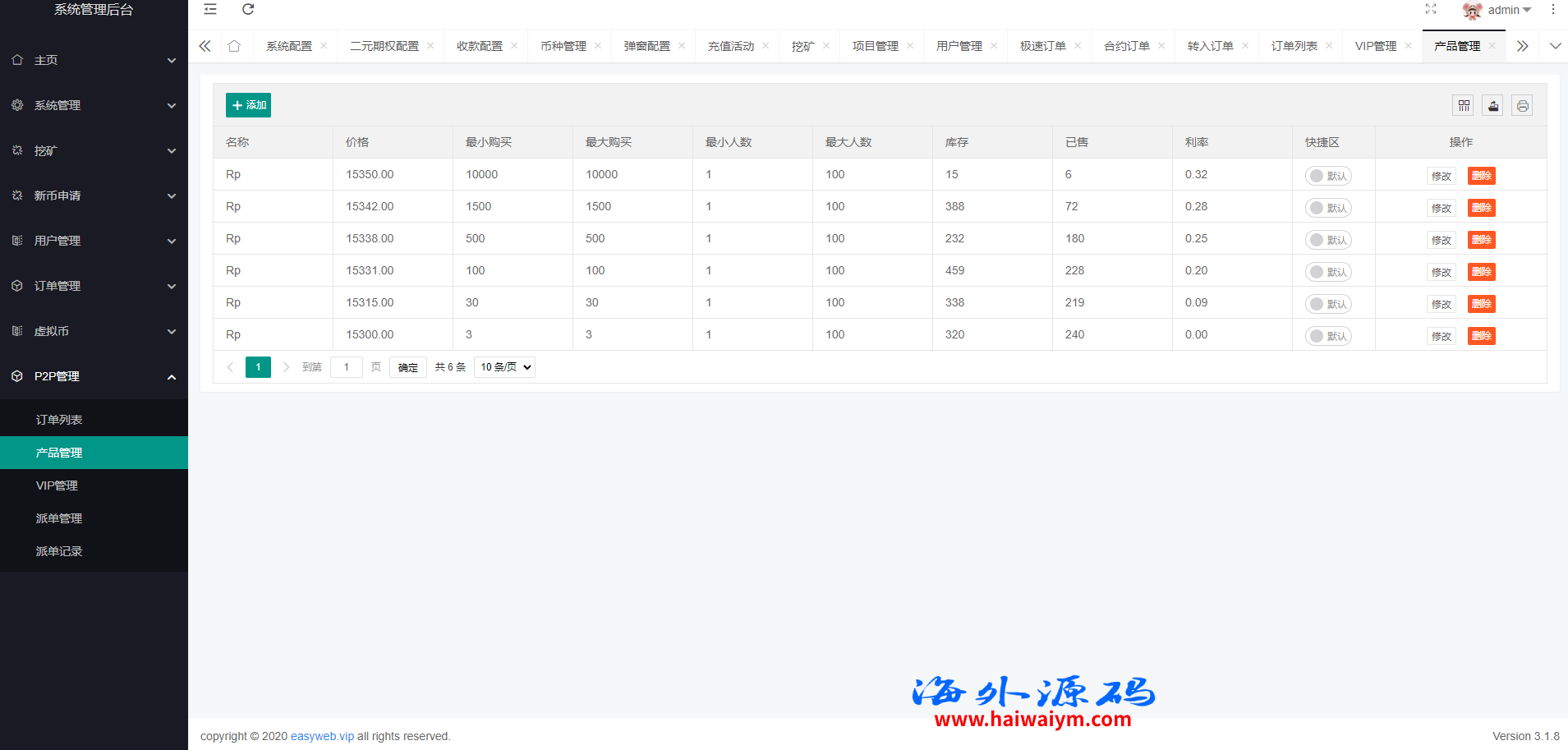Click the sidebar collapse icon in header
Screen dimensions: 1568x750
(x=210, y=10)
